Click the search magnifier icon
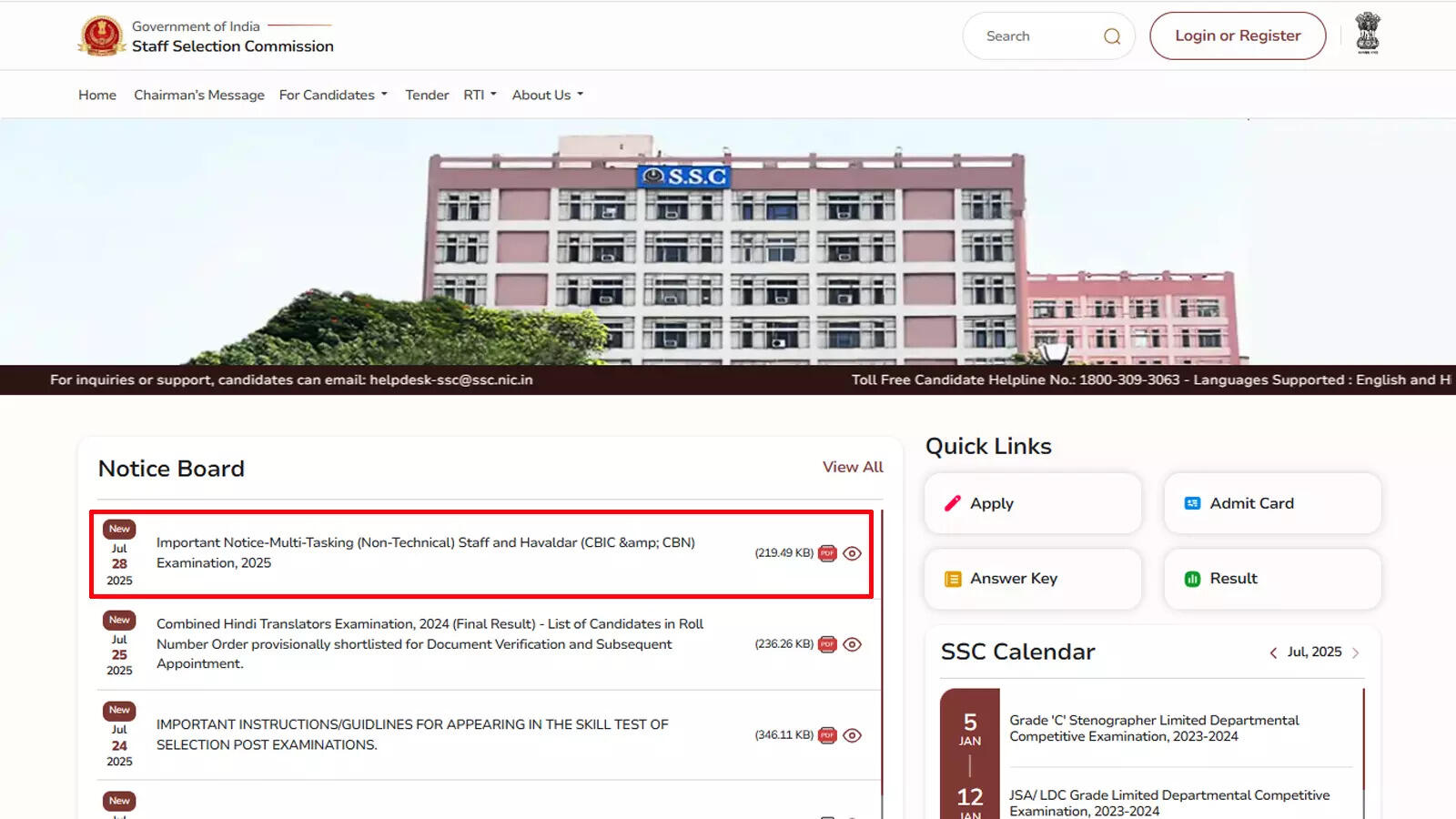The height and width of the screenshot is (819, 1456). click(x=1112, y=36)
